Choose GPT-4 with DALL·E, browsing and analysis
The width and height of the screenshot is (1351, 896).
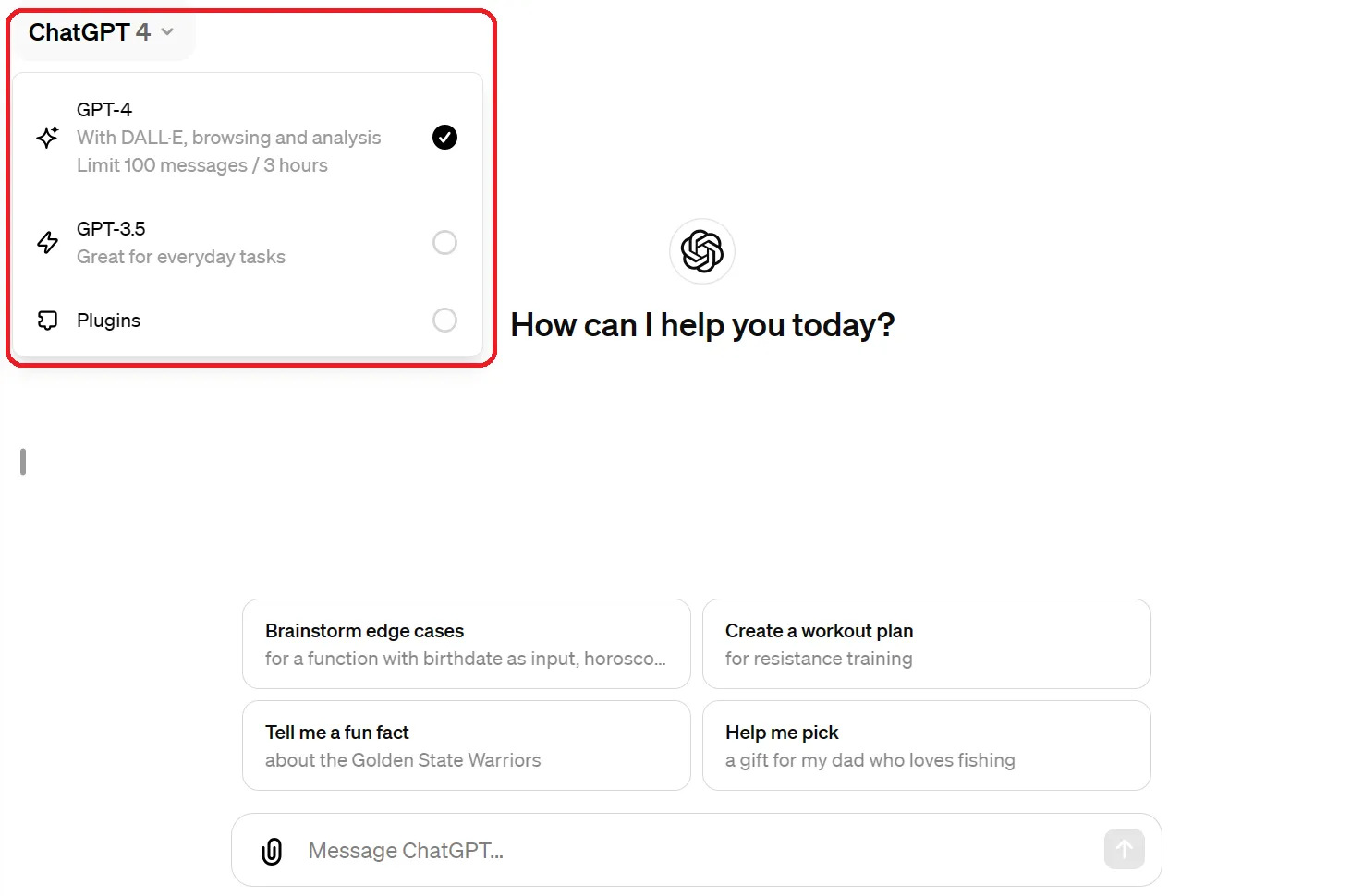(228, 138)
